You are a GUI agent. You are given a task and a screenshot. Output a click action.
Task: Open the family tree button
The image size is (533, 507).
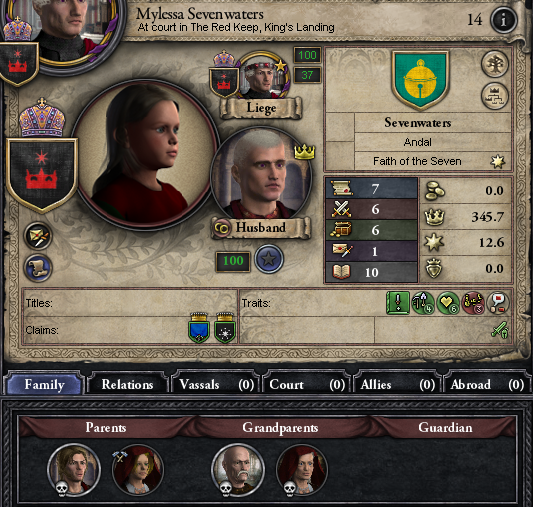(x=495, y=64)
